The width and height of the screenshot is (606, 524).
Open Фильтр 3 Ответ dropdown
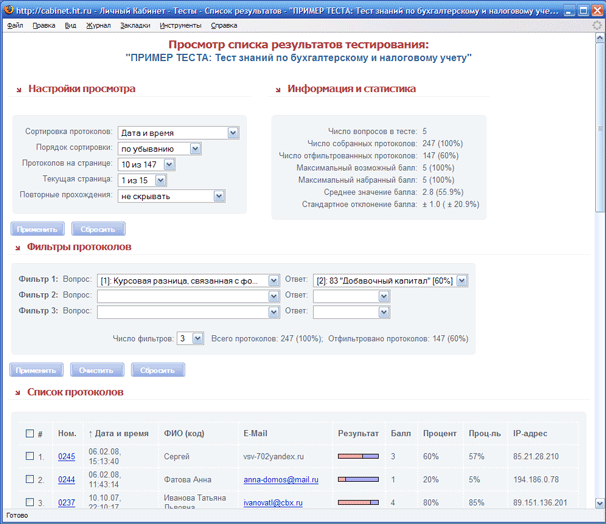click(x=351, y=312)
